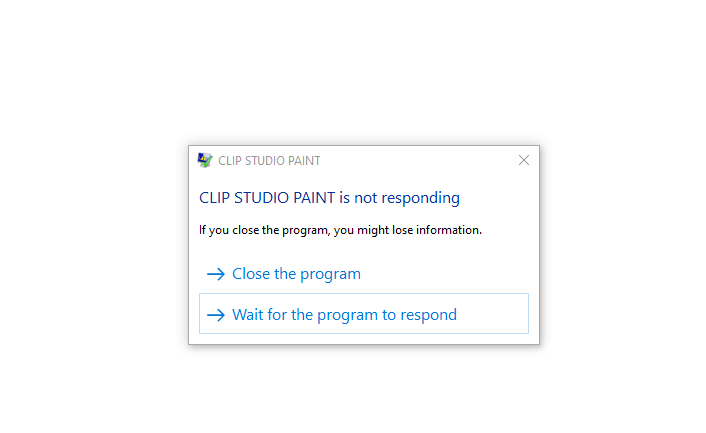Viewport: 706px width, 433px height.
Task: Click the arrow icon beside Wait for the program
Action: [215, 315]
